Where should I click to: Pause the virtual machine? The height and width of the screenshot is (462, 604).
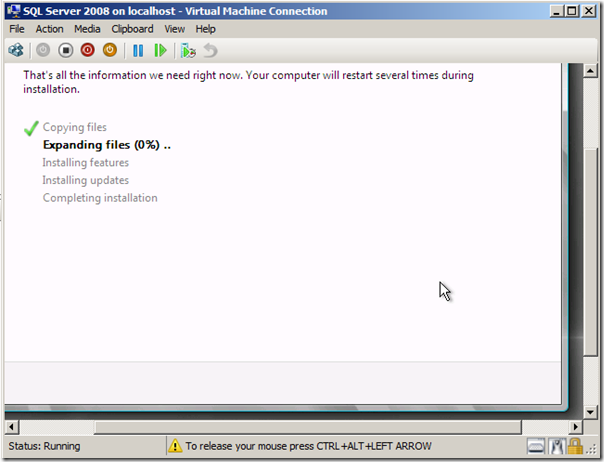[x=138, y=50]
